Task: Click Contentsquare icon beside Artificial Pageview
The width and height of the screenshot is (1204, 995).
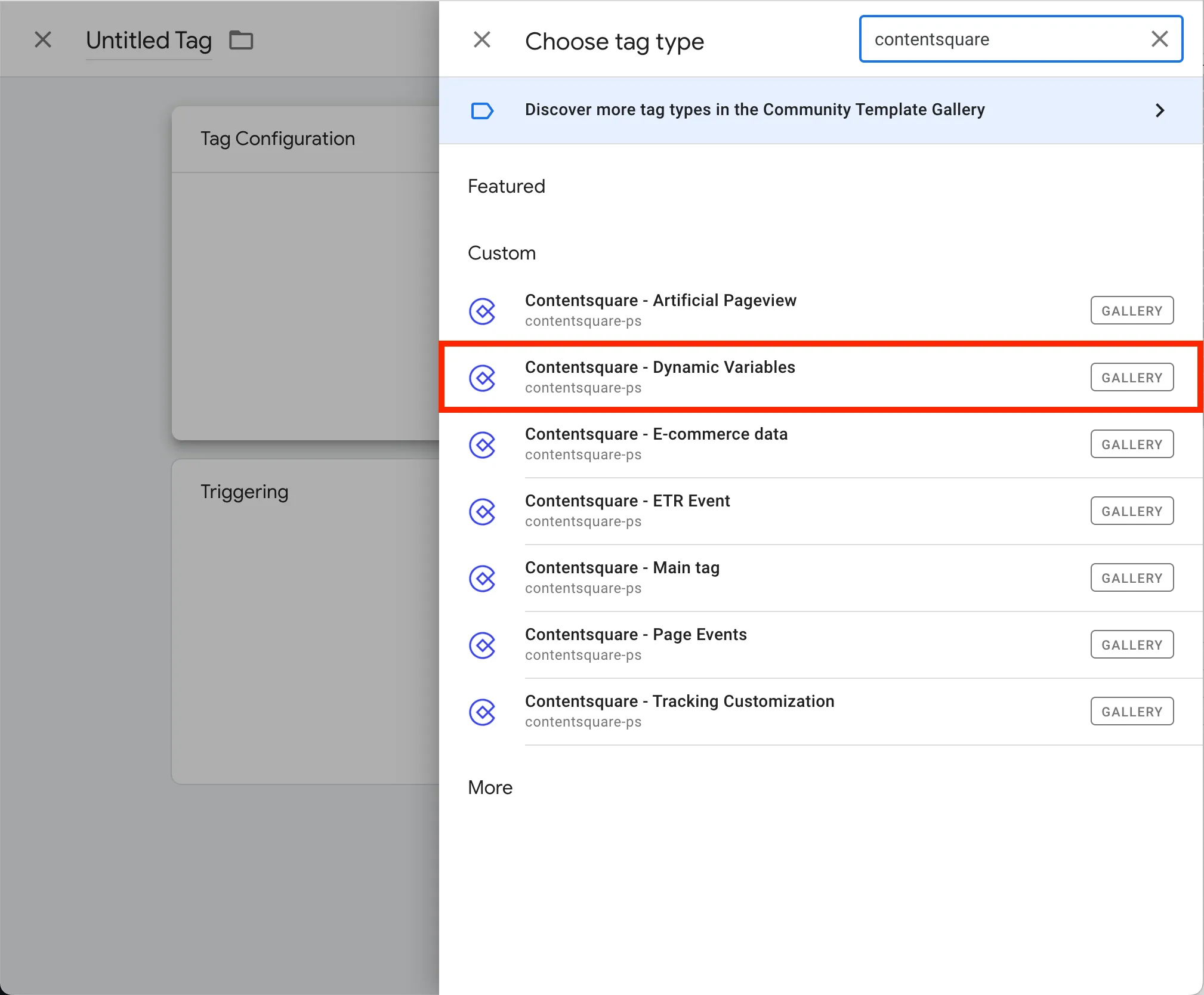Action: [482, 311]
